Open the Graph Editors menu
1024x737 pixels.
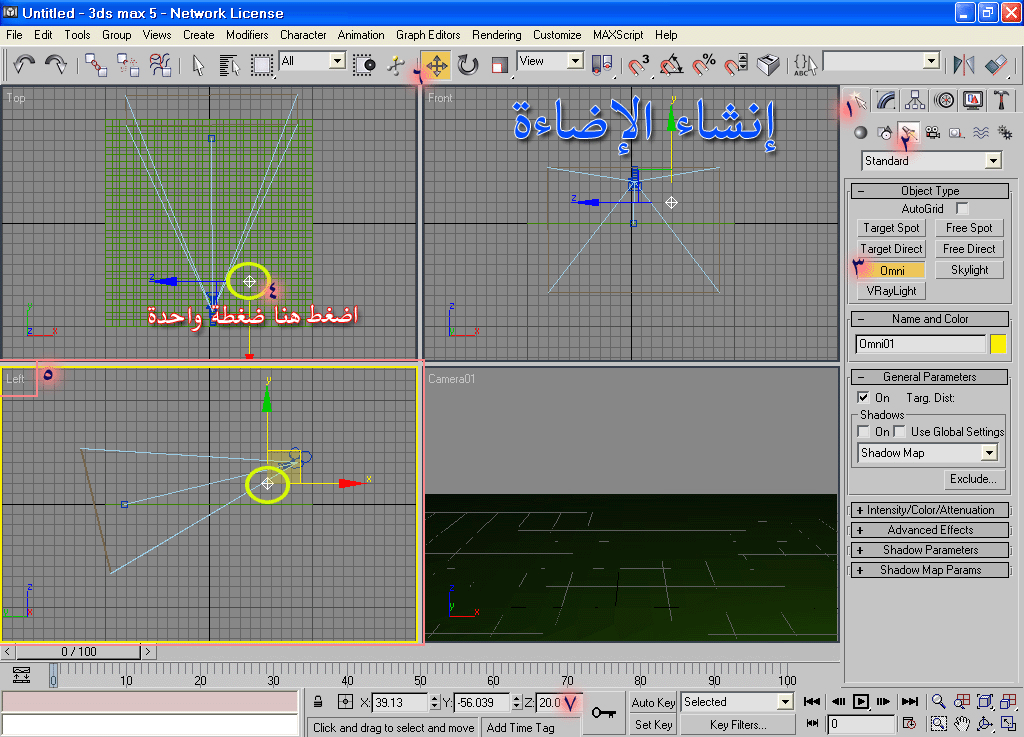(x=428, y=35)
